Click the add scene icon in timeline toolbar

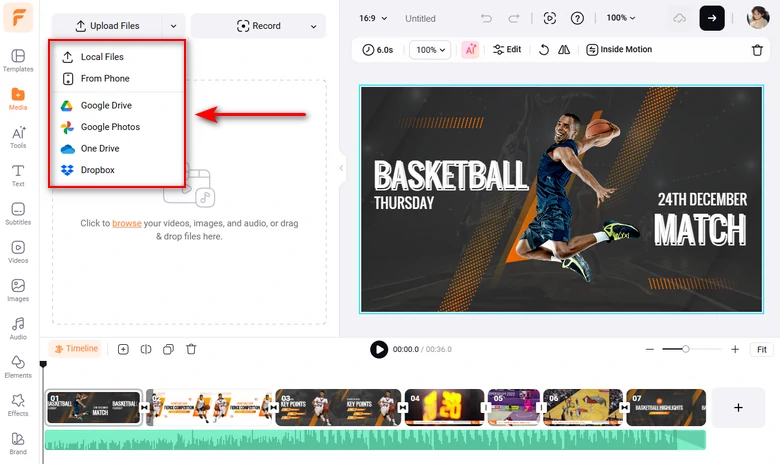point(123,349)
